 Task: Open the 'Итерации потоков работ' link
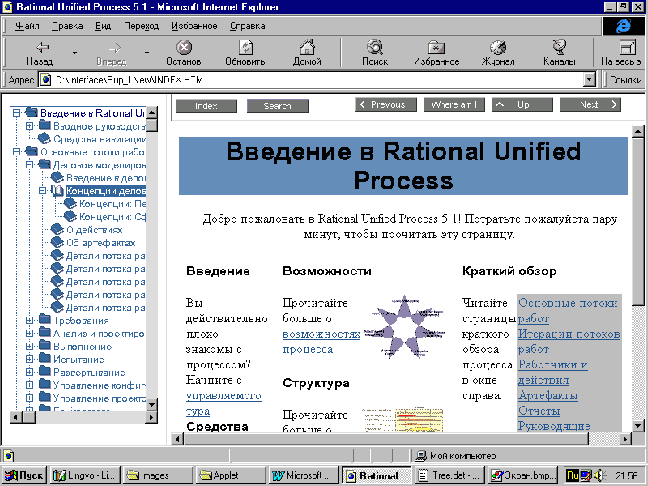[569, 341]
